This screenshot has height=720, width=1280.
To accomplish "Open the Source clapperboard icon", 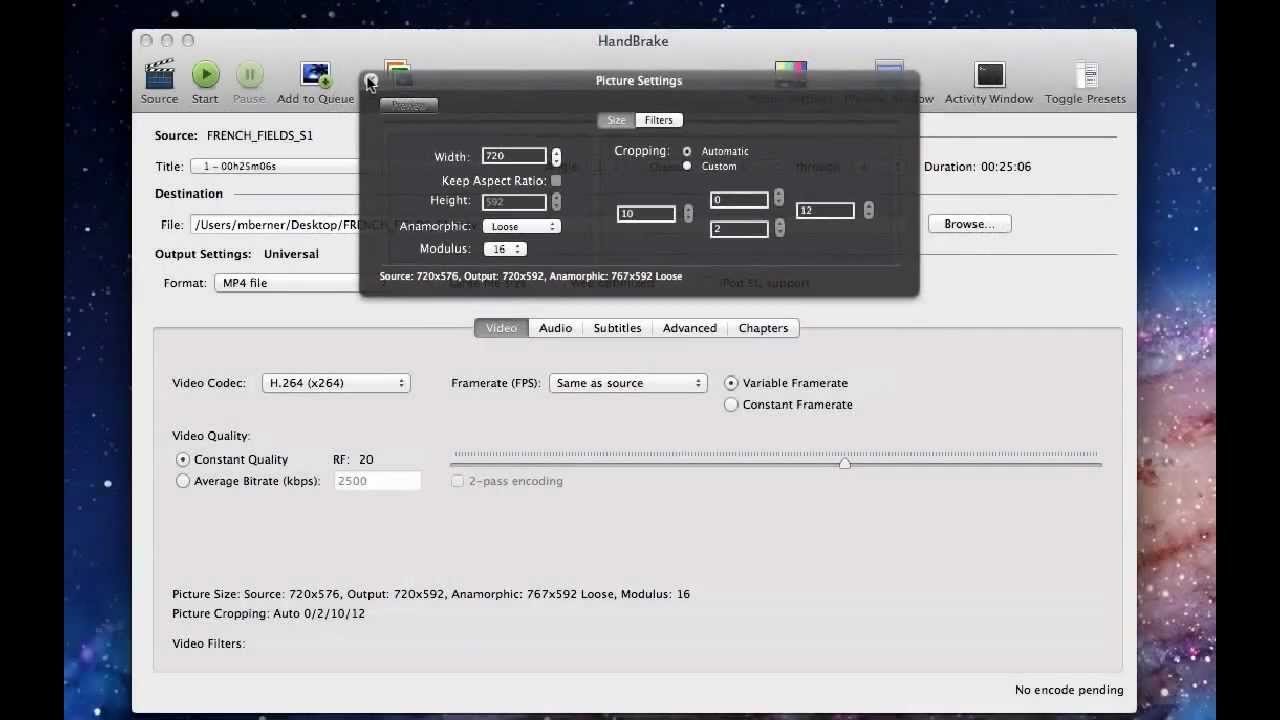I will point(159,75).
